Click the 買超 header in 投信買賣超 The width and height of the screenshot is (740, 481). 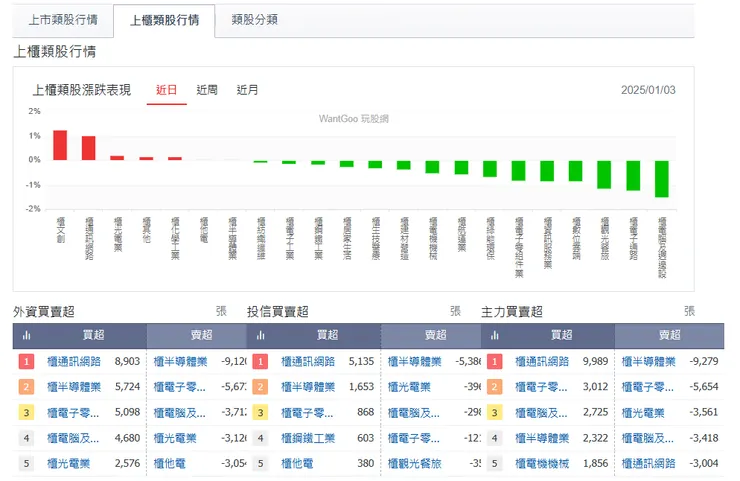coord(328,335)
